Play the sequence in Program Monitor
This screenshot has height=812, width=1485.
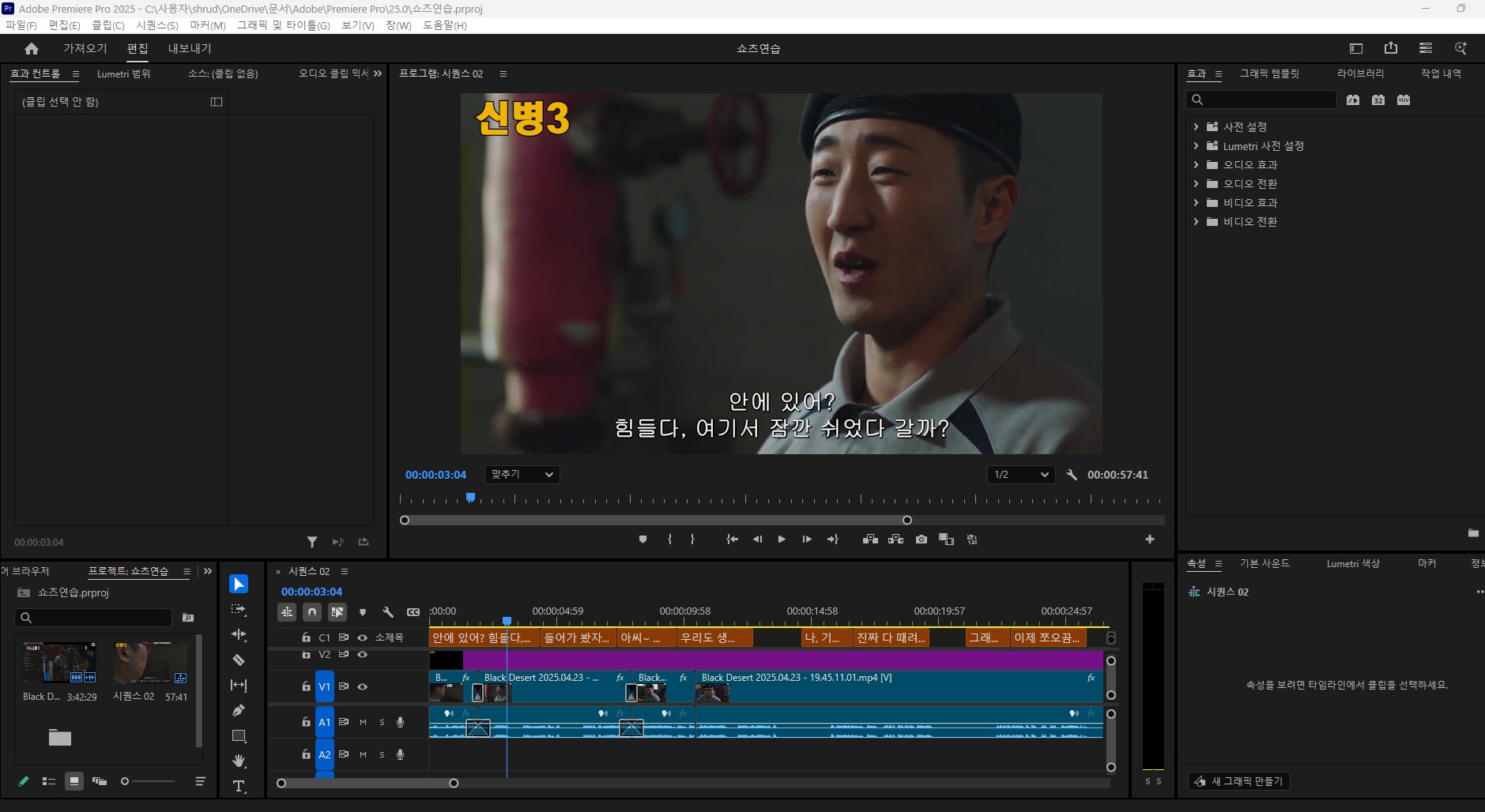click(x=782, y=539)
